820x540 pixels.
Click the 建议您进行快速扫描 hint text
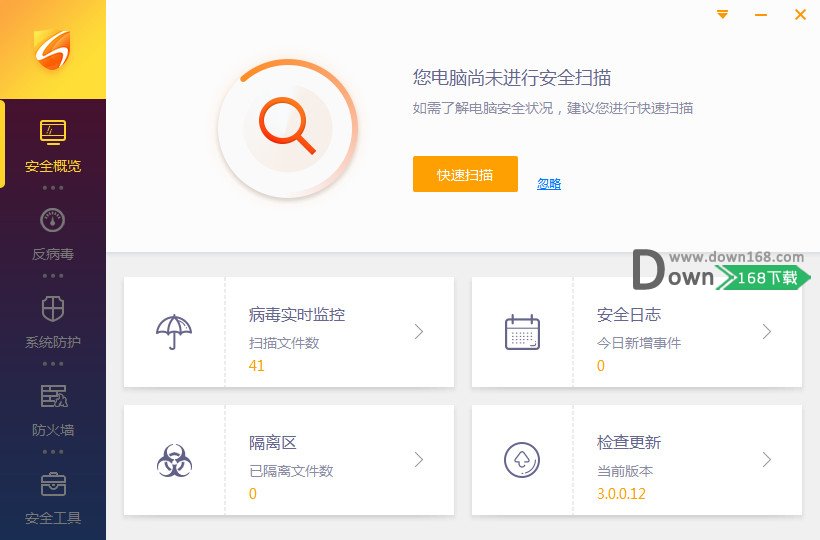(630, 108)
